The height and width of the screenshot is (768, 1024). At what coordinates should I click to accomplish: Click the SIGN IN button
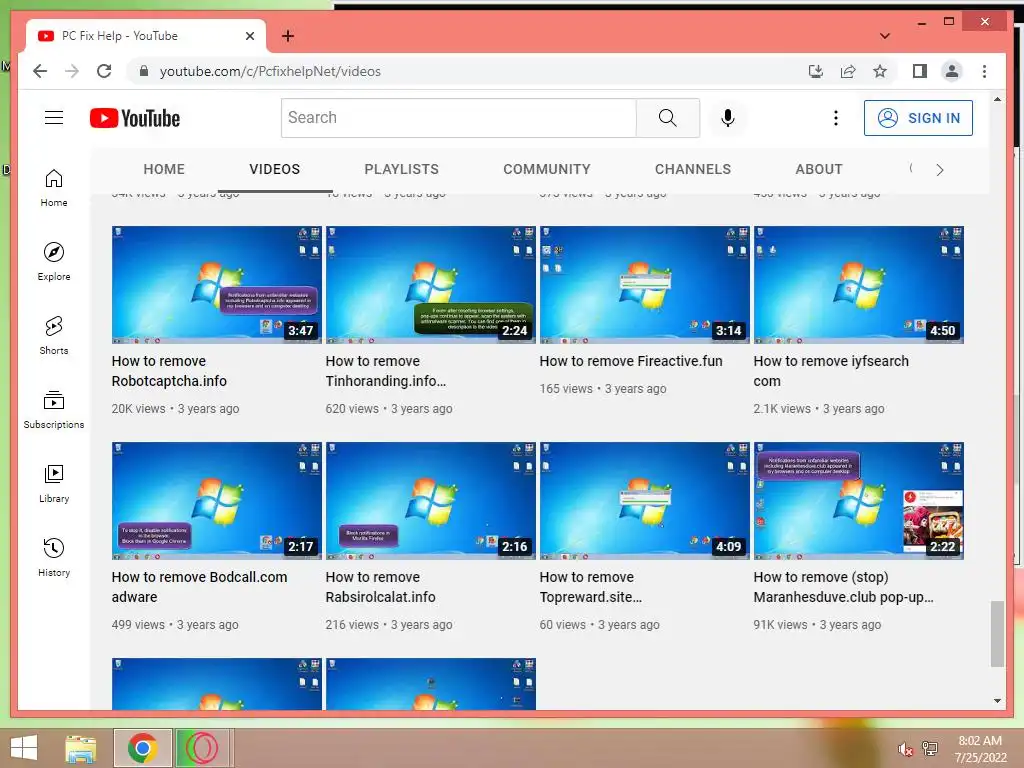click(918, 118)
